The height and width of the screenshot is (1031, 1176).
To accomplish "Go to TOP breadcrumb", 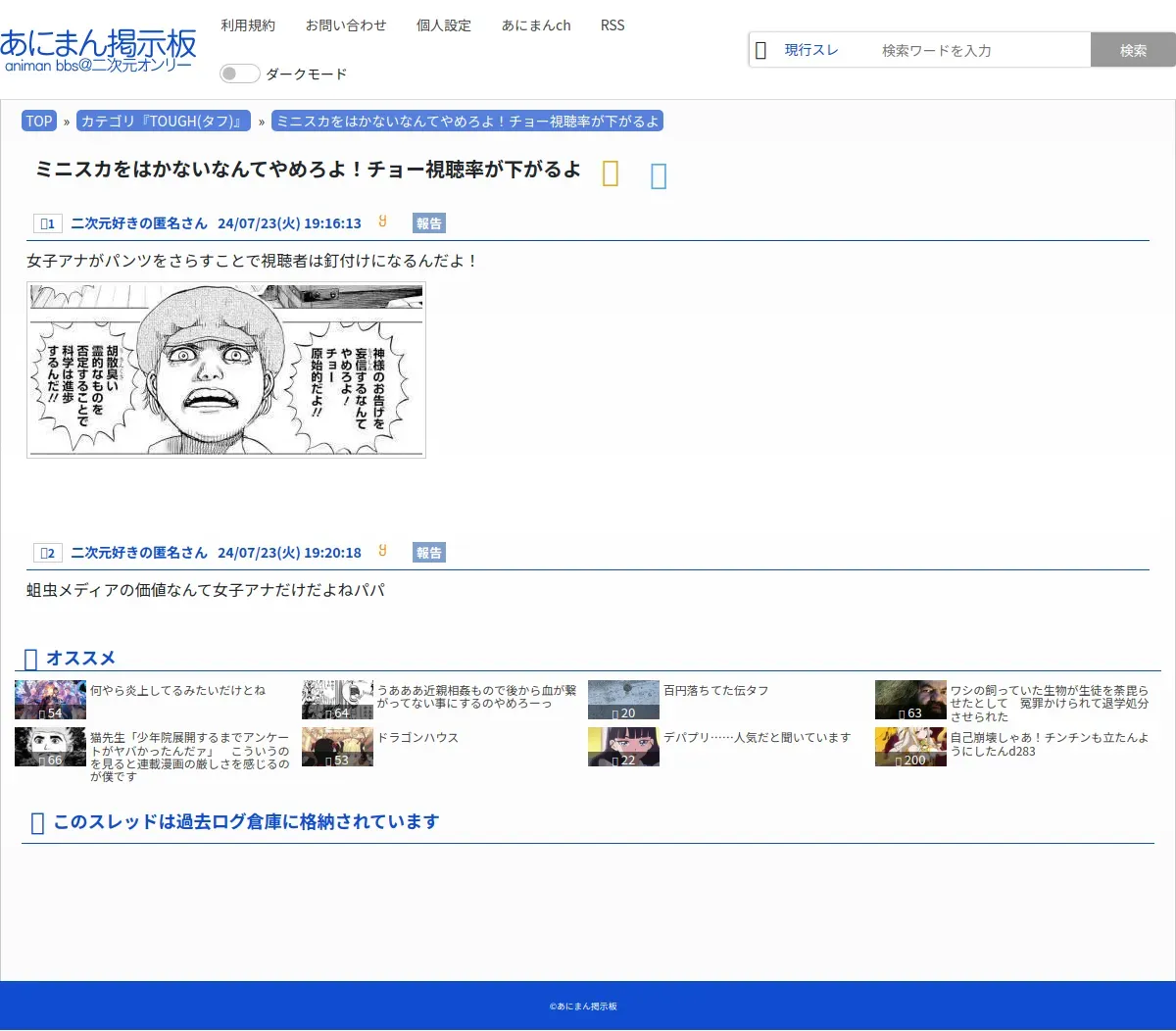I will point(39,122).
